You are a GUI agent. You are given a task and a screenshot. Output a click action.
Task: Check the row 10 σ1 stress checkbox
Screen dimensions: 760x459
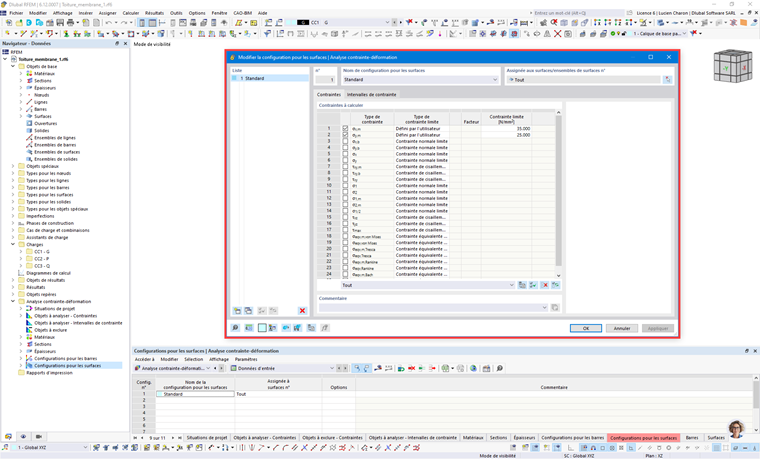[x=345, y=186]
